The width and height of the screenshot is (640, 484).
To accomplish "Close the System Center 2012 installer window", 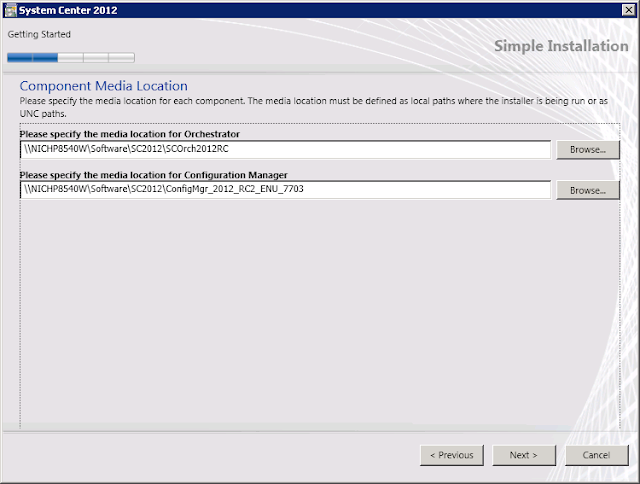I will (629, 10).
